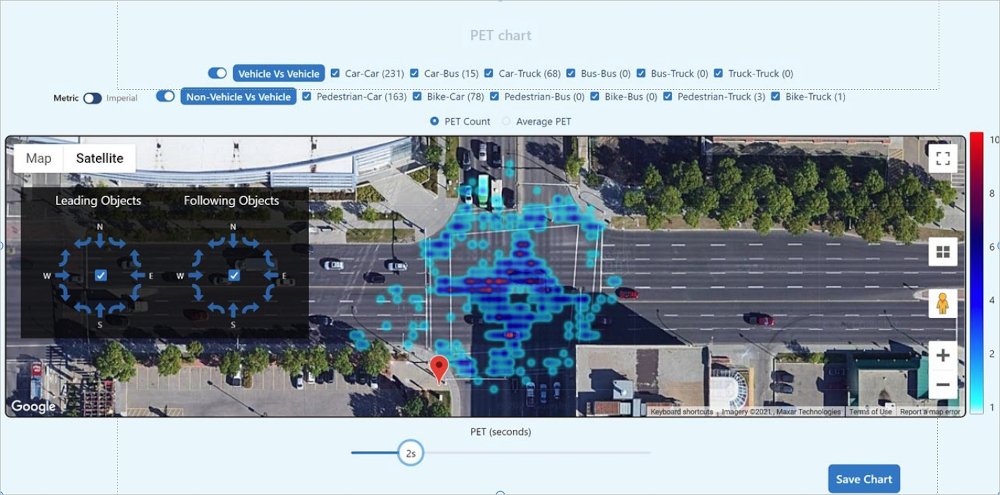Leading Objects: click straight right arrow next to W
Viewport: 1000px width, 495px height.
coord(62,275)
